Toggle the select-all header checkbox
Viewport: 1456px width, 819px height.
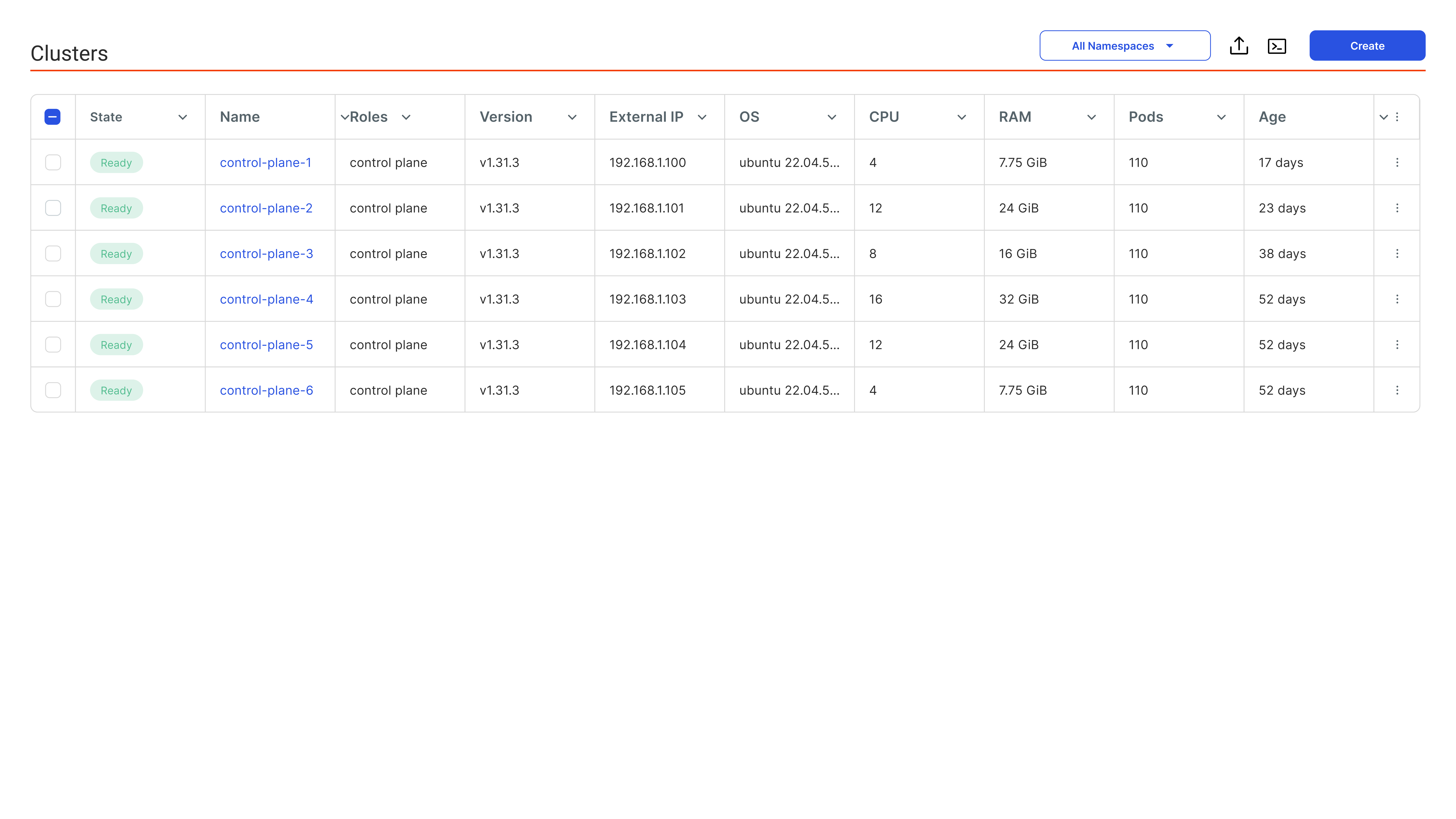tap(53, 117)
